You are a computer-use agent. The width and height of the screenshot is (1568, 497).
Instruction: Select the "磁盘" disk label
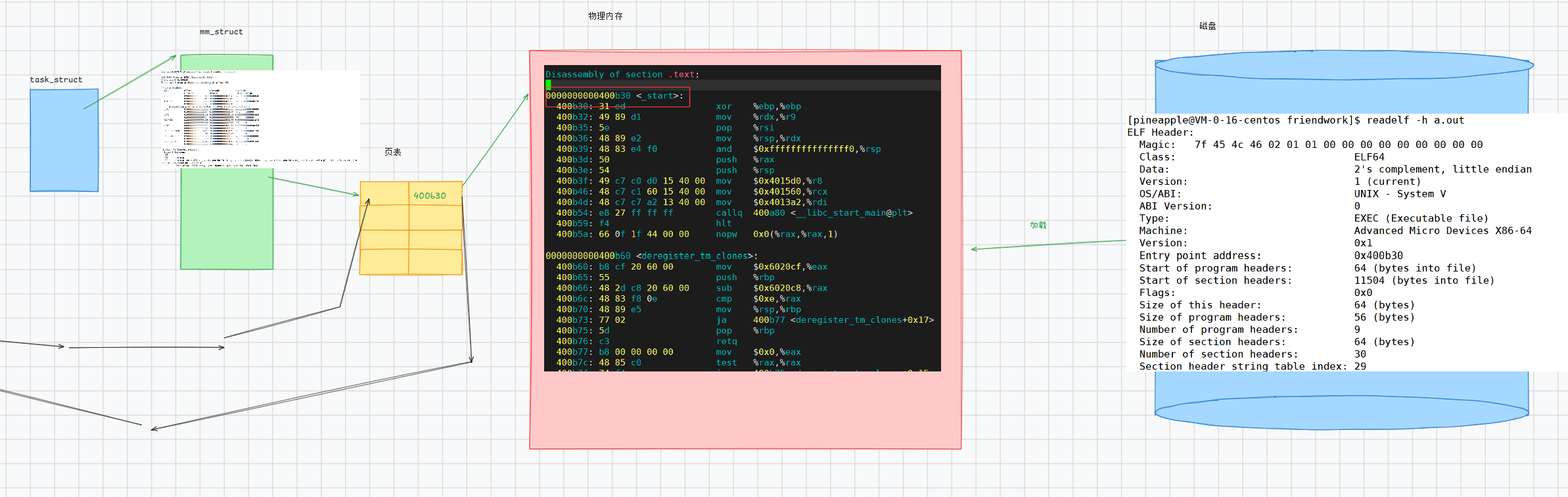pyautogui.click(x=1208, y=26)
